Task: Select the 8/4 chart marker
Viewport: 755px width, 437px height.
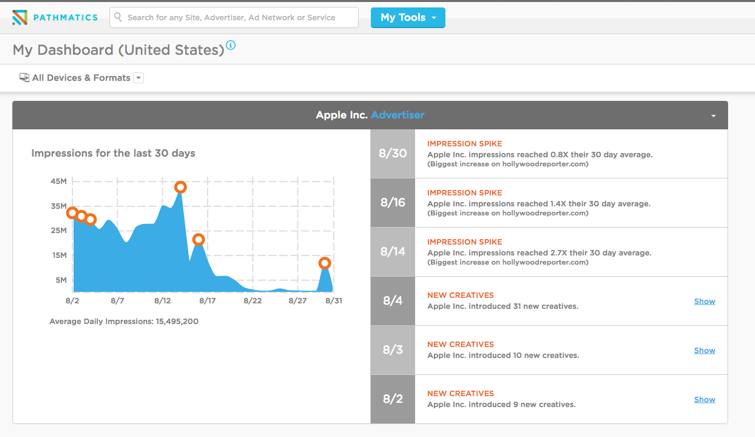Action: [91, 220]
